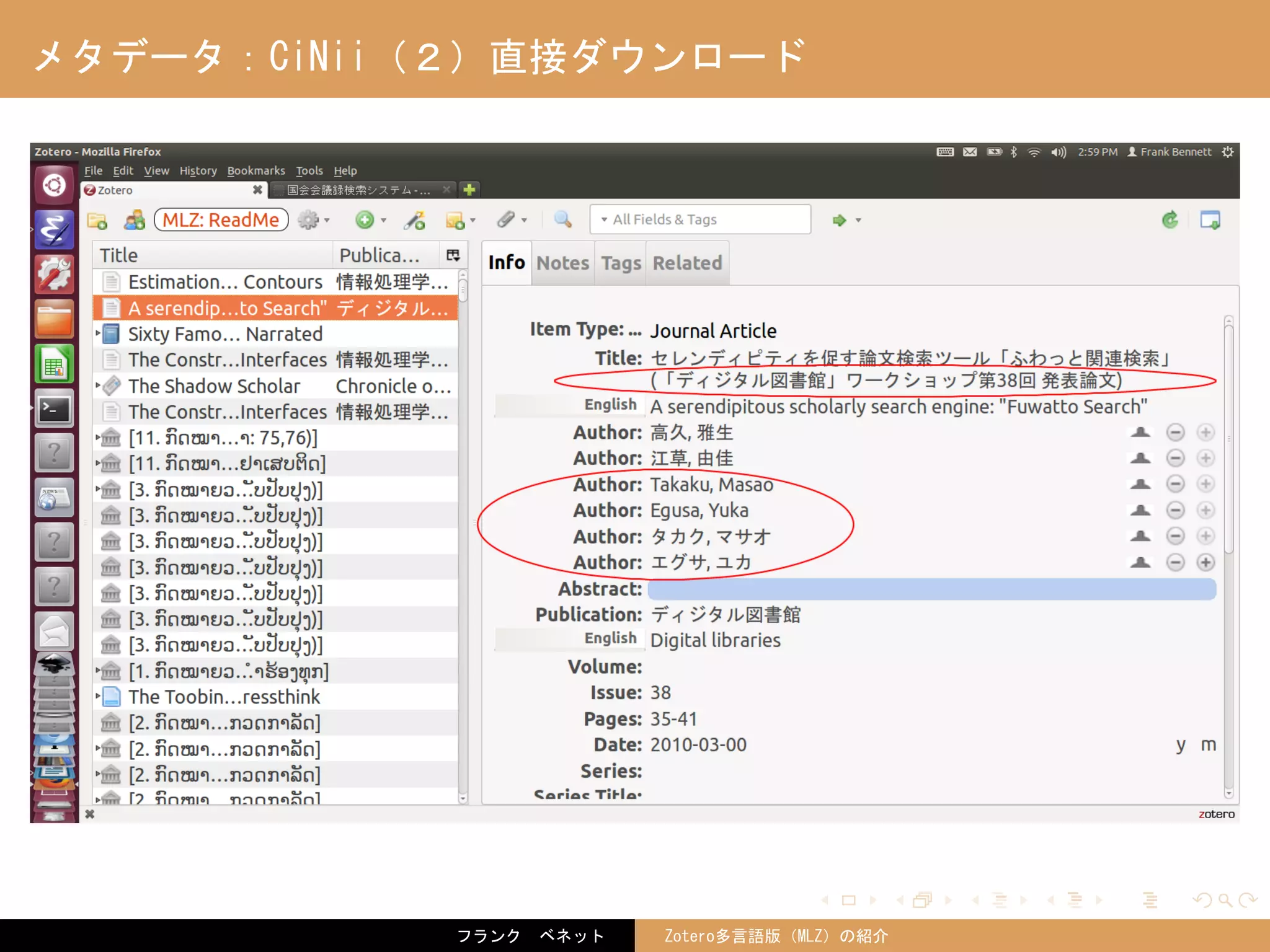
Task: Open the spreadsheet launcher icon
Action: pos(54,364)
